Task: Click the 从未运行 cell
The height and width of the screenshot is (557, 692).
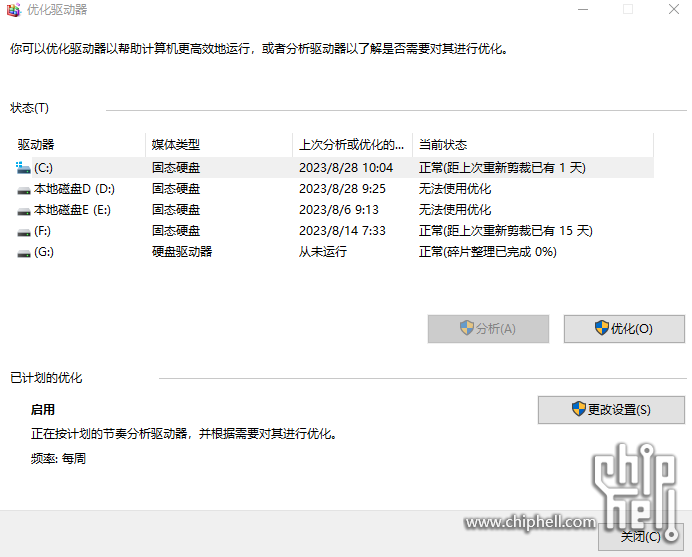Action: pyautogui.click(x=323, y=252)
